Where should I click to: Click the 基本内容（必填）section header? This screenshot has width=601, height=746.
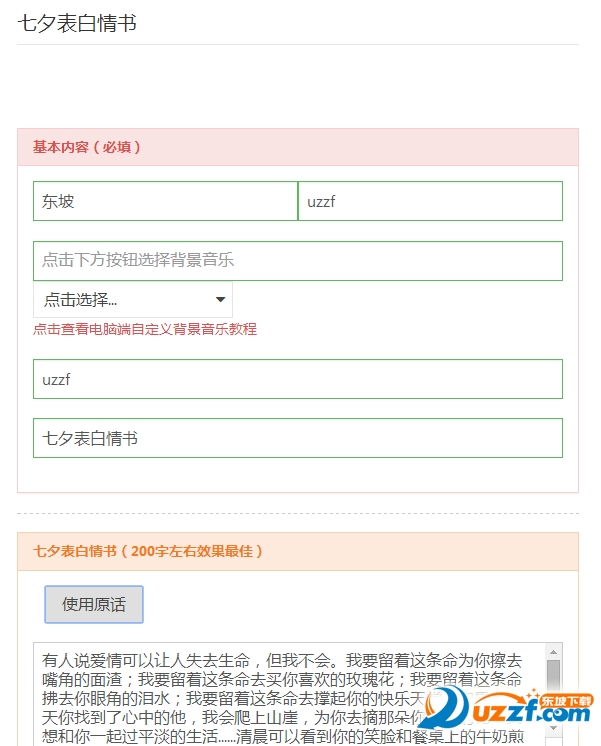click(87, 147)
